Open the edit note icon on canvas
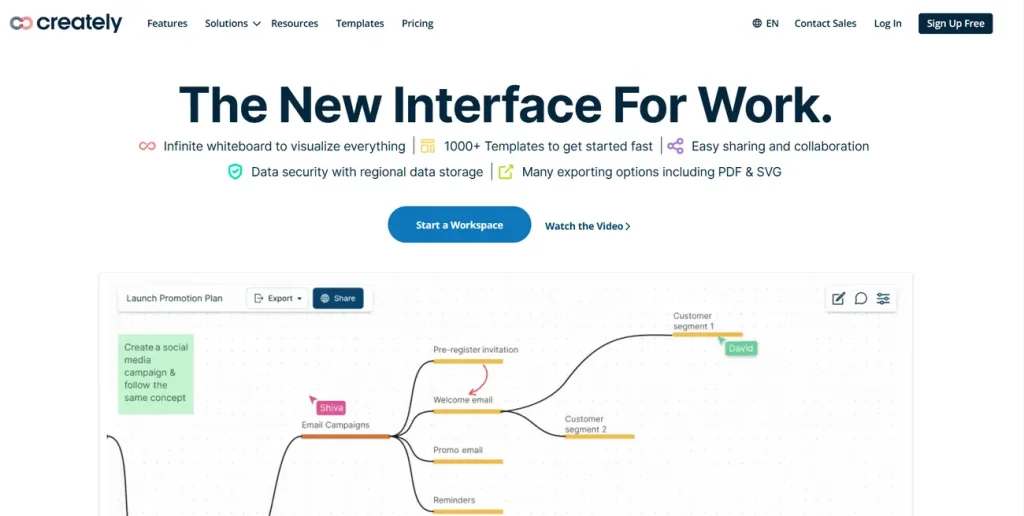This screenshot has height=516, width=1024. tap(838, 298)
